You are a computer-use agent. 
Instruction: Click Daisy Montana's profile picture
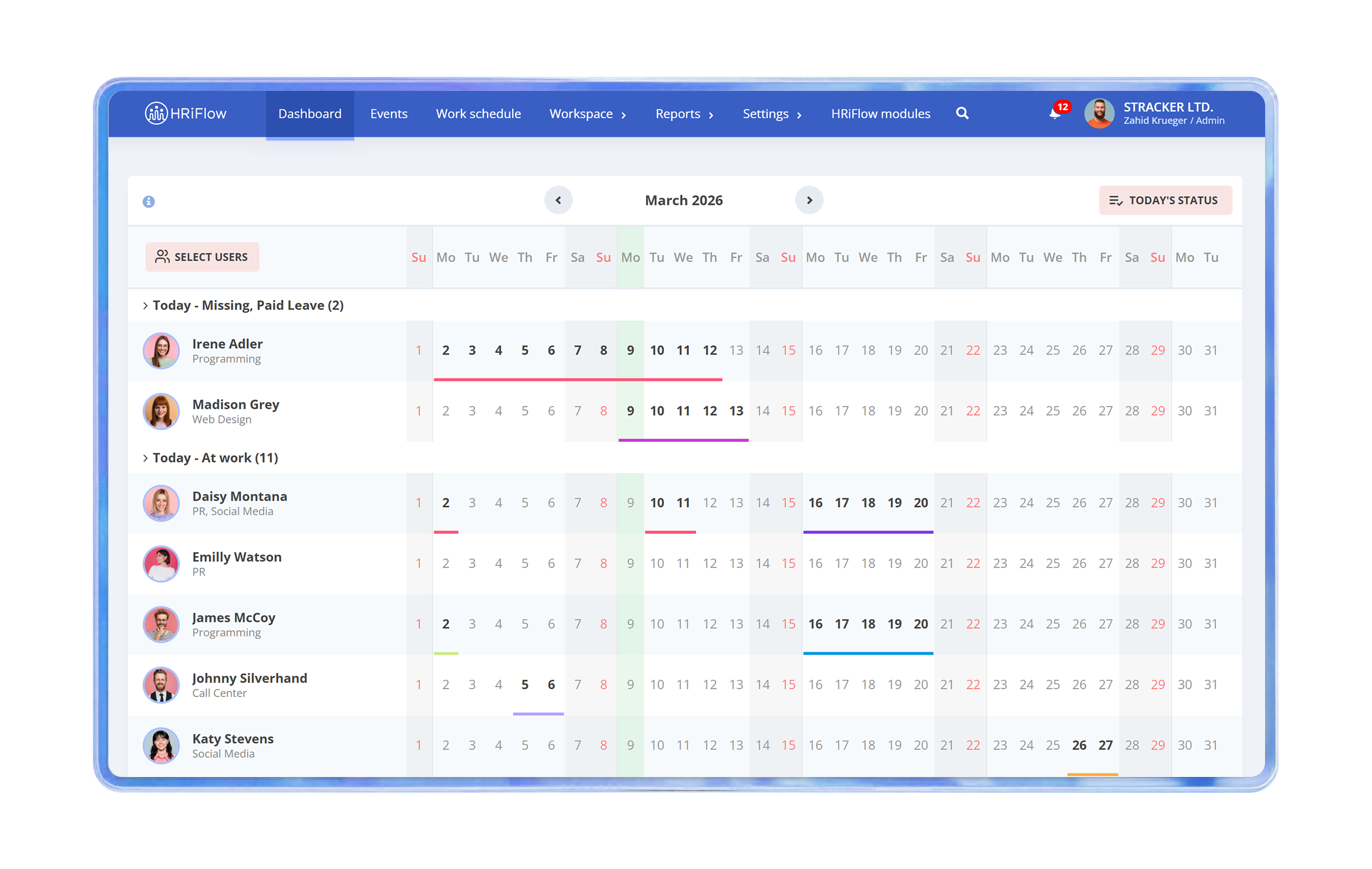tap(161, 504)
